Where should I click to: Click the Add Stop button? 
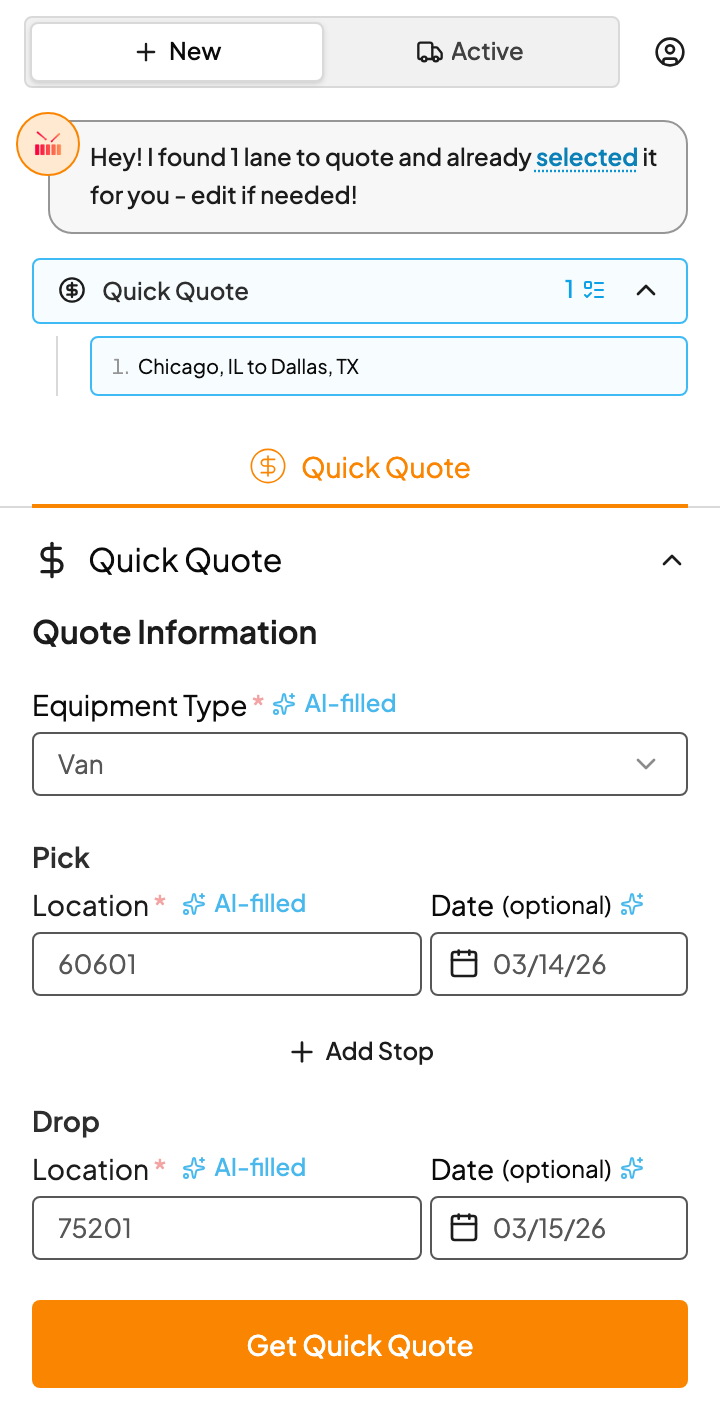(x=361, y=1051)
